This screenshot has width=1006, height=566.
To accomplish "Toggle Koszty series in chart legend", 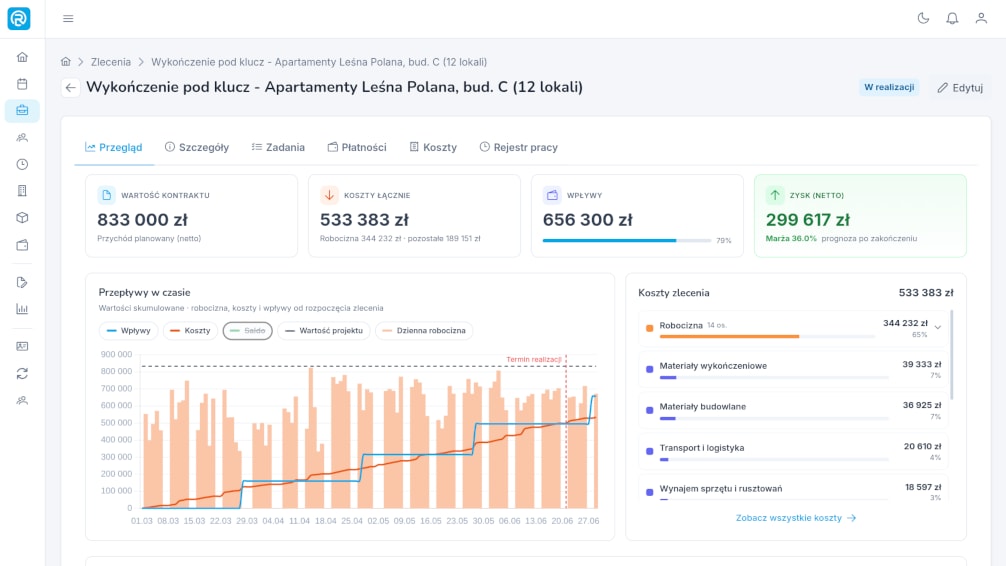I will tap(191, 330).
